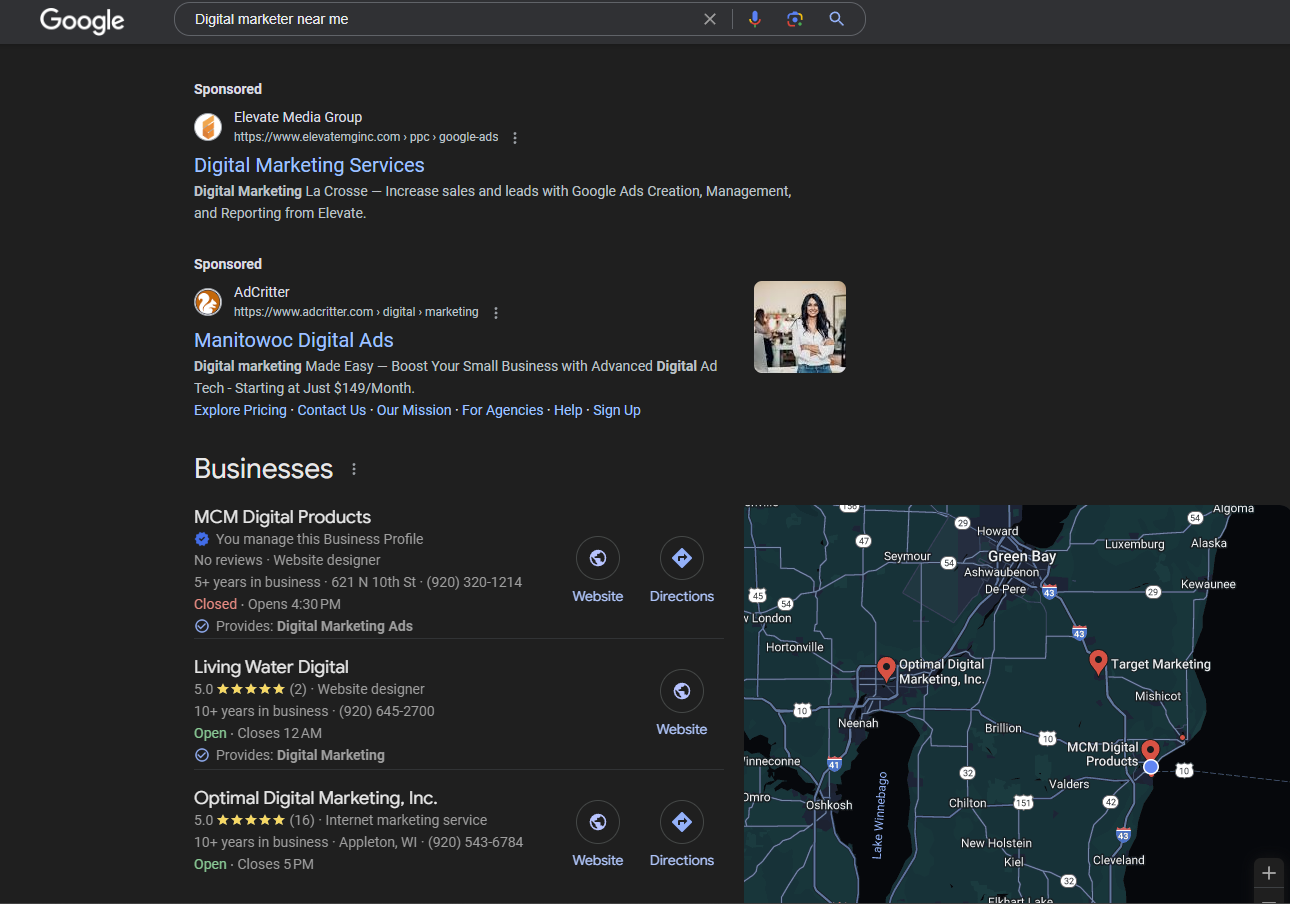1290x904 pixels.
Task: Click the Oshkosh label on the map
Action: coord(829,805)
